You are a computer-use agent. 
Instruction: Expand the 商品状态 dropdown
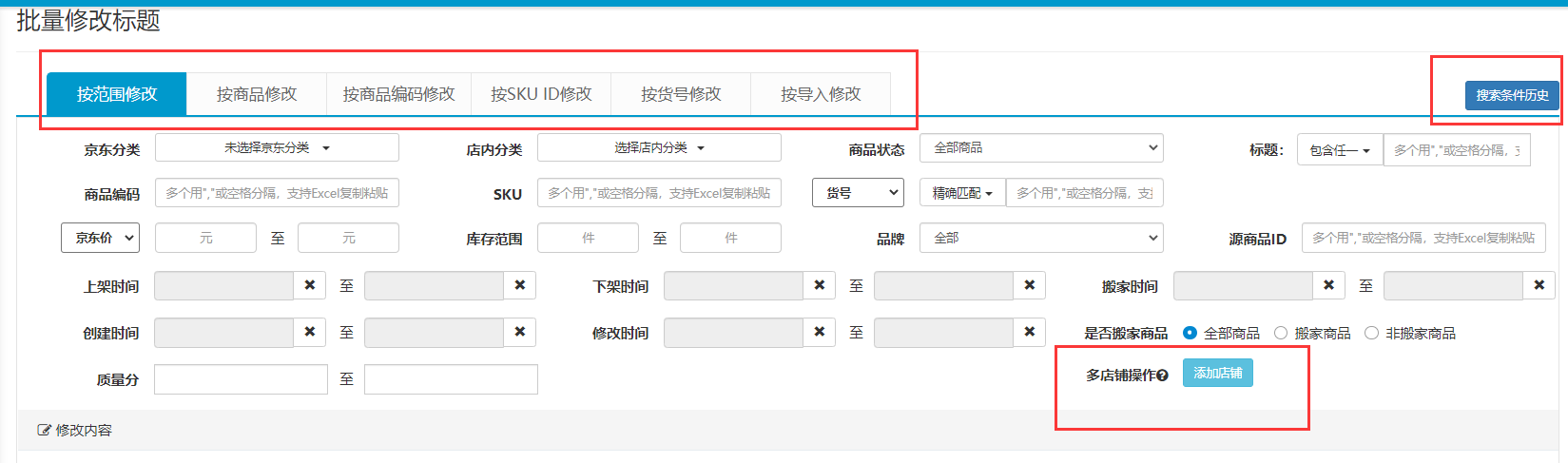(1041, 148)
